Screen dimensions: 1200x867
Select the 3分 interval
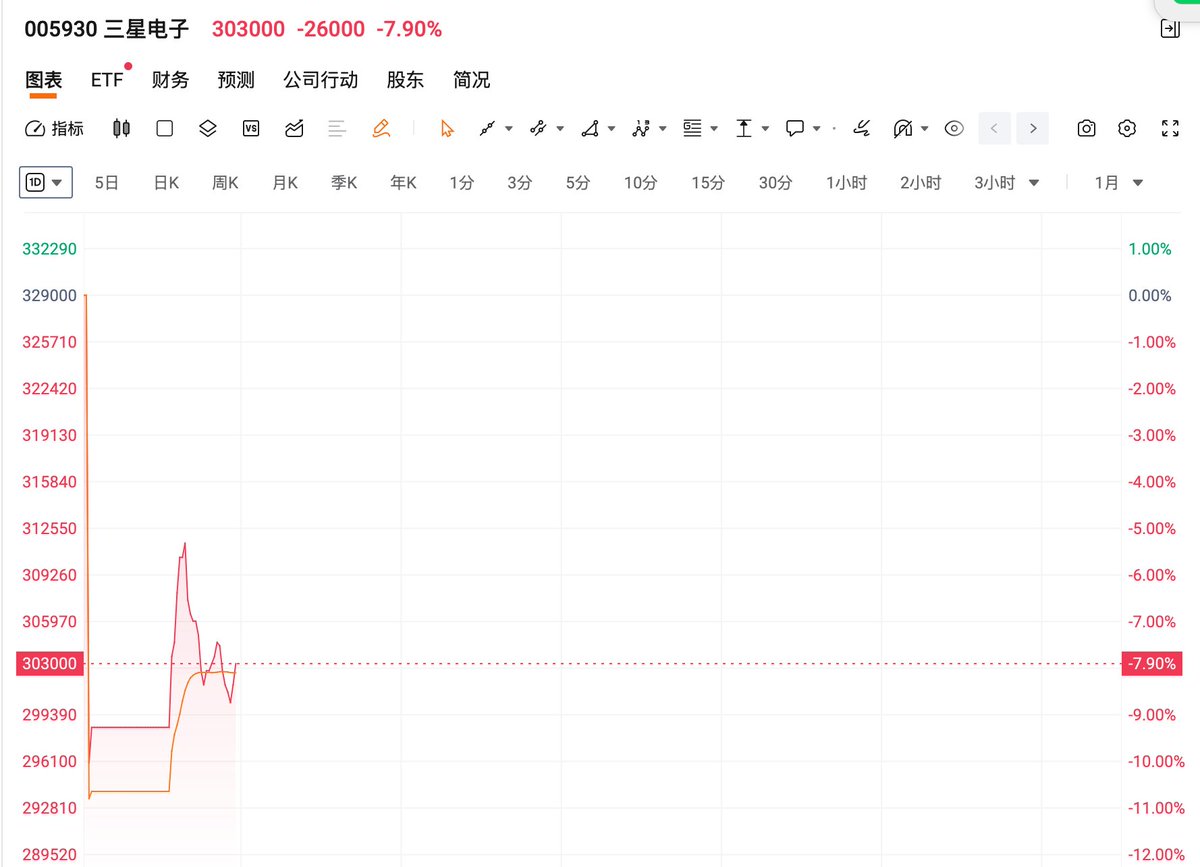click(519, 183)
